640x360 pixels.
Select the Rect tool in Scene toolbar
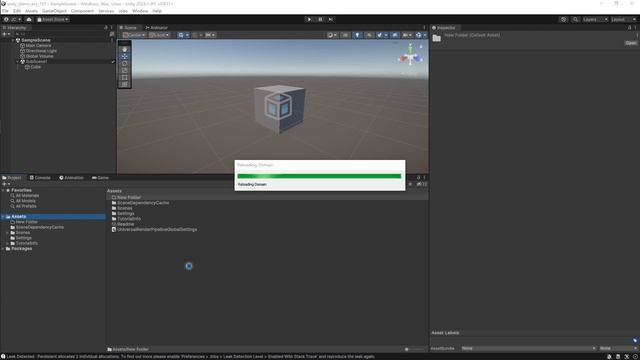pyautogui.click(x=124, y=77)
